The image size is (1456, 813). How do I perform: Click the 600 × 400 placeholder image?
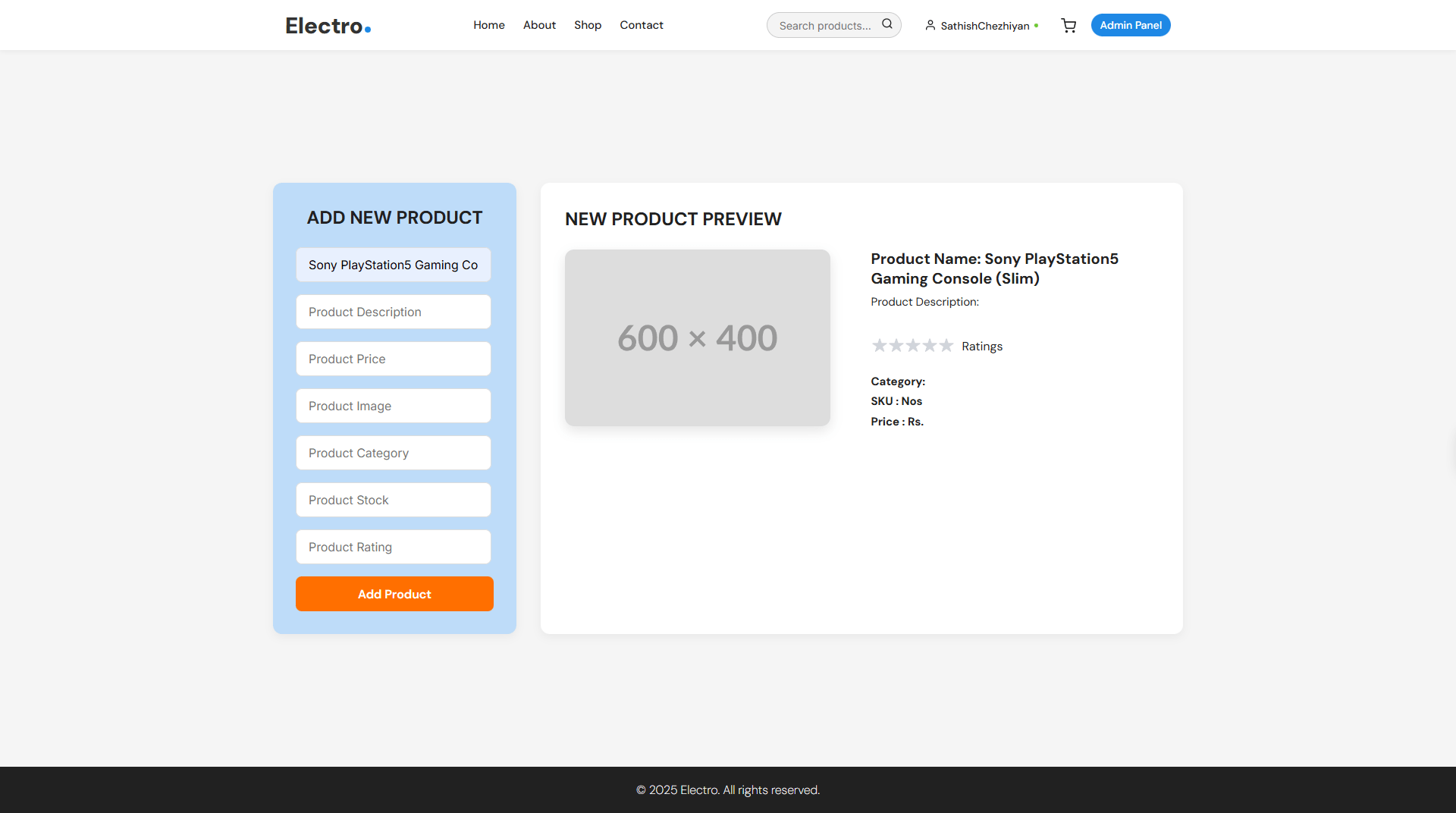(x=698, y=337)
